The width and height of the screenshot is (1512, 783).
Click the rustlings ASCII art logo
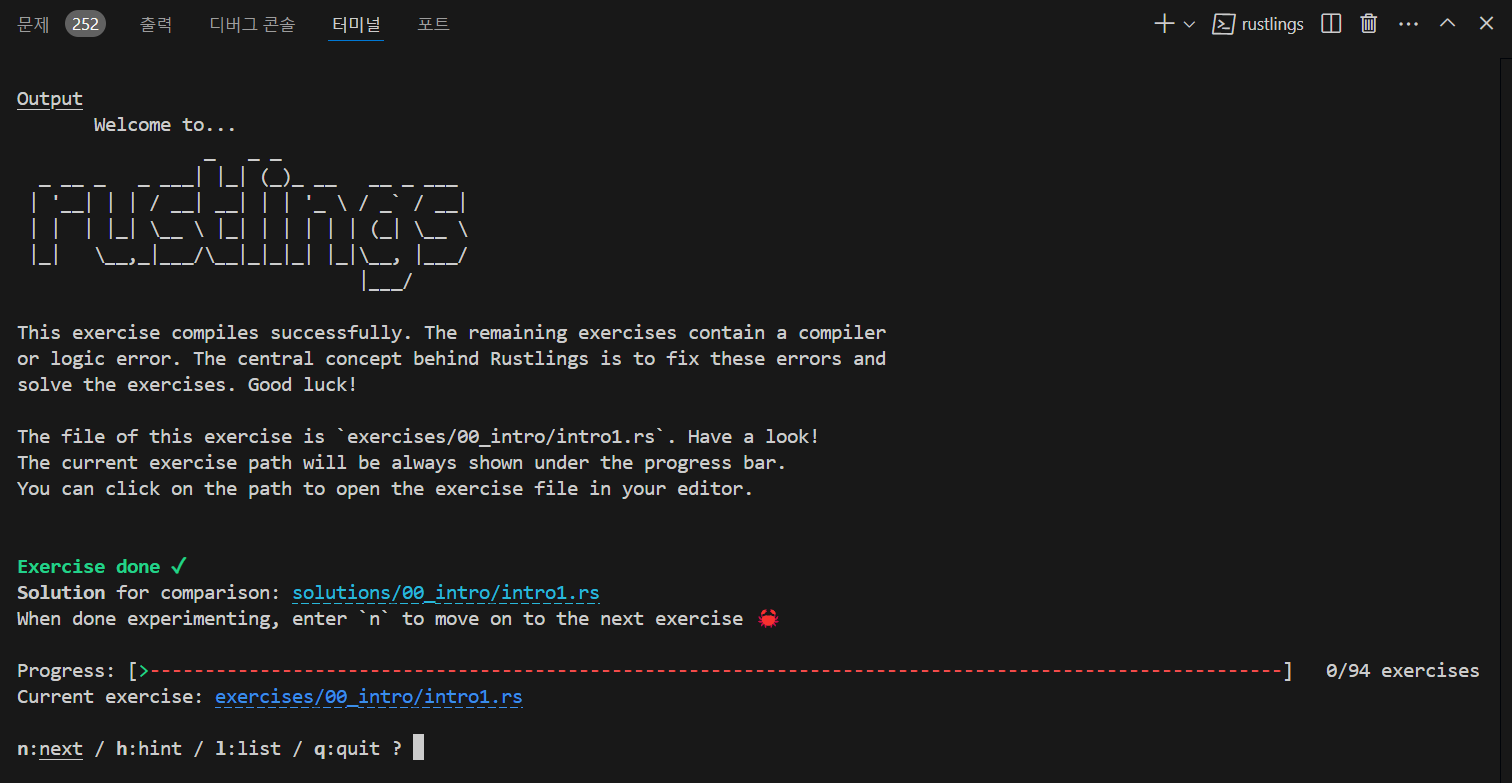pyautogui.click(x=248, y=222)
